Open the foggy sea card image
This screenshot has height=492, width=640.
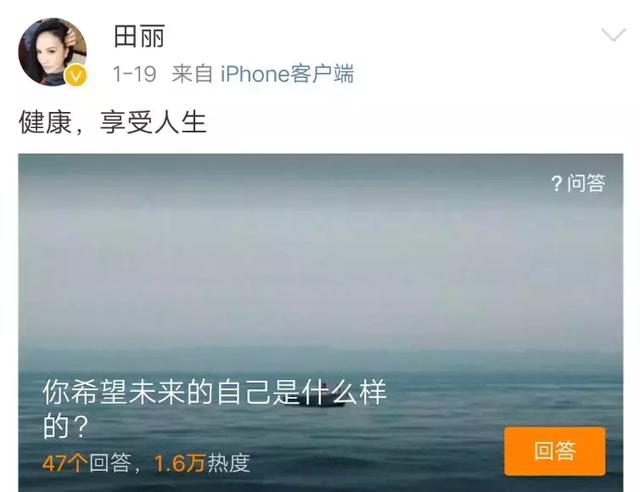click(320, 323)
